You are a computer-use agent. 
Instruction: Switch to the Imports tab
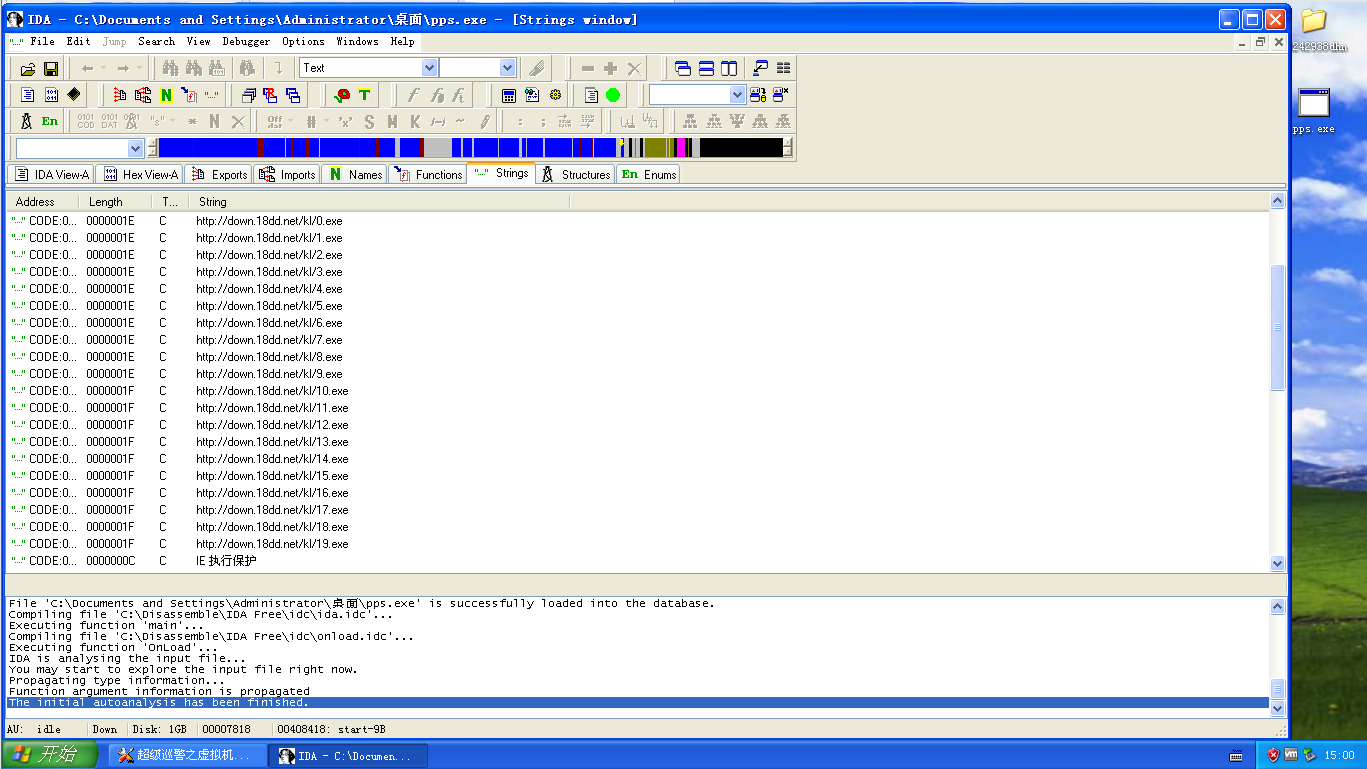point(287,174)
